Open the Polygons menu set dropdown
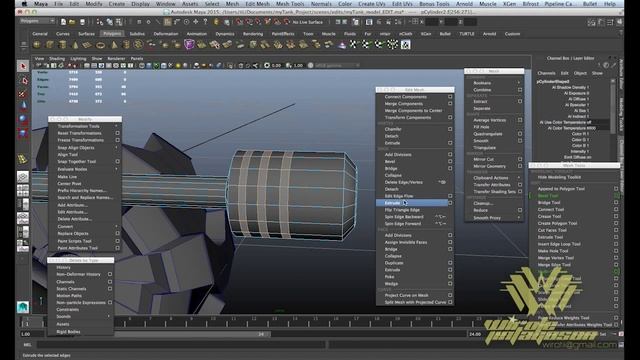The height and width of the screenshot is (360, 640). [37, 21]
